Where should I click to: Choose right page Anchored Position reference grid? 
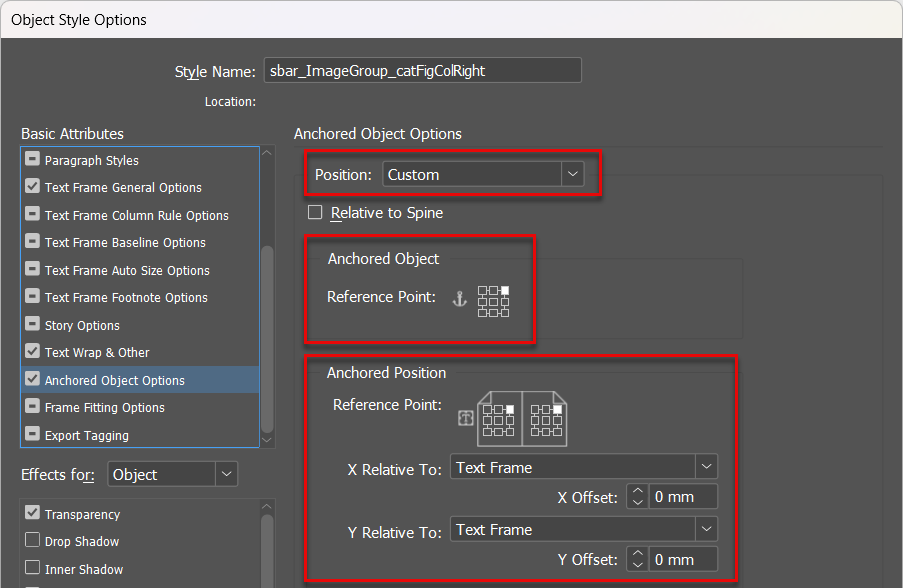(x=547, y=420)
